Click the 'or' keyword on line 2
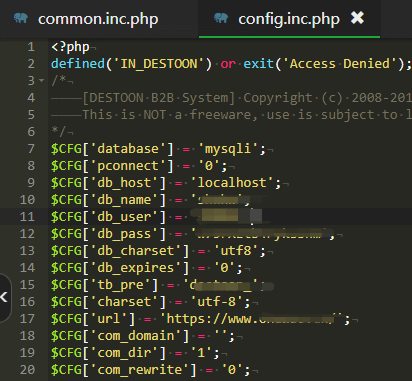Image resolution: width=412 pixels, height=381 pixels. click(228, 64)
